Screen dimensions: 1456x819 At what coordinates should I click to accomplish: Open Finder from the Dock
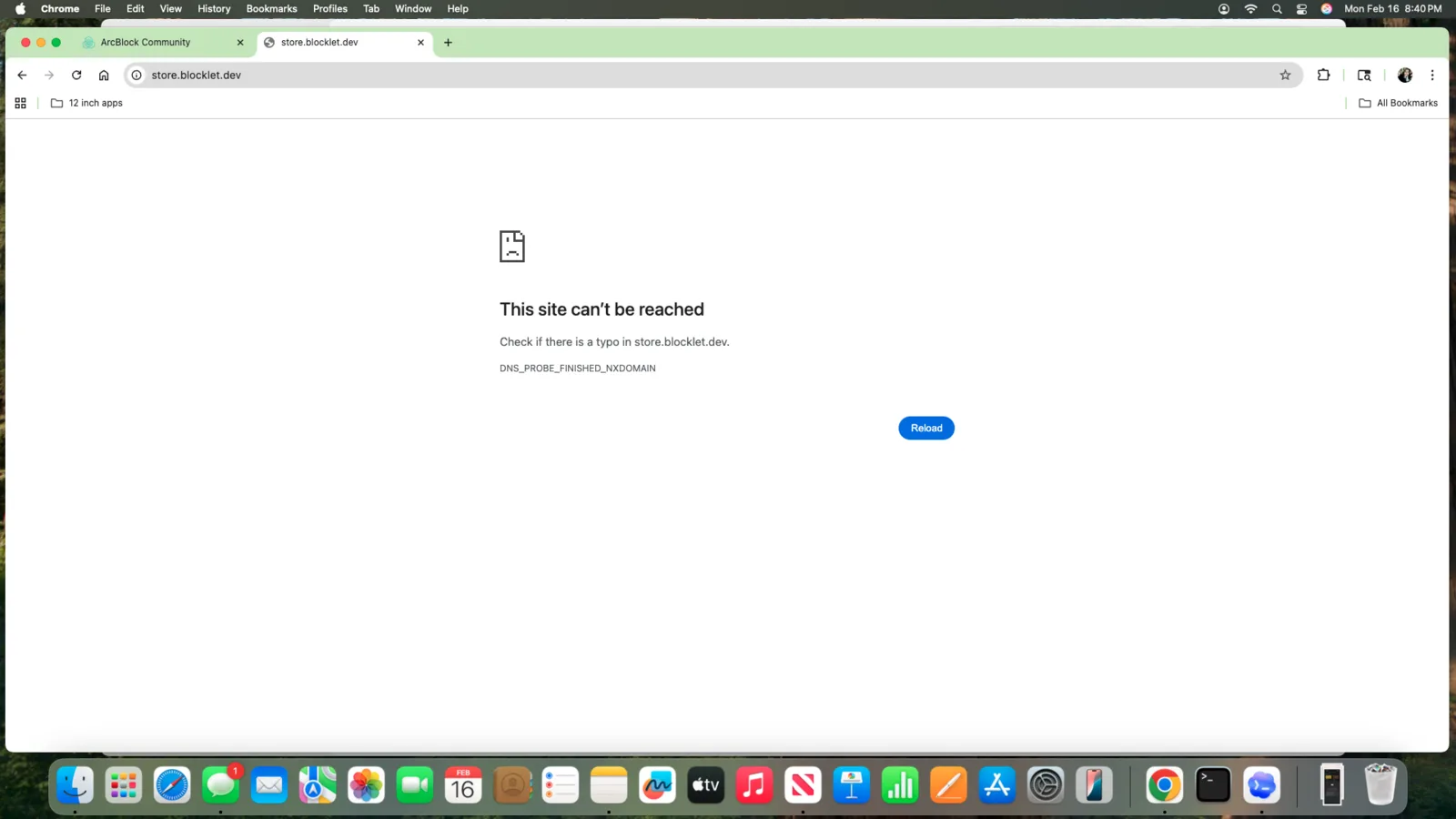[76, 785]
